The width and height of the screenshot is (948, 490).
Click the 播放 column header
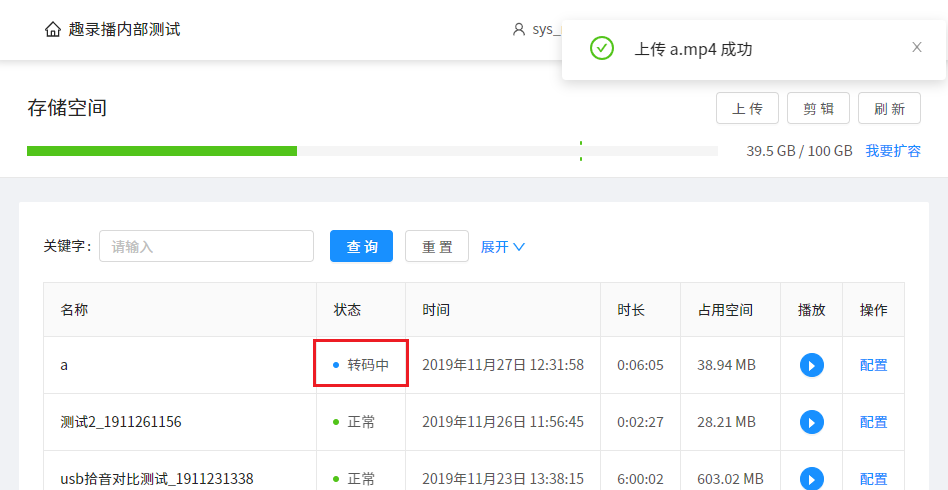812,310
